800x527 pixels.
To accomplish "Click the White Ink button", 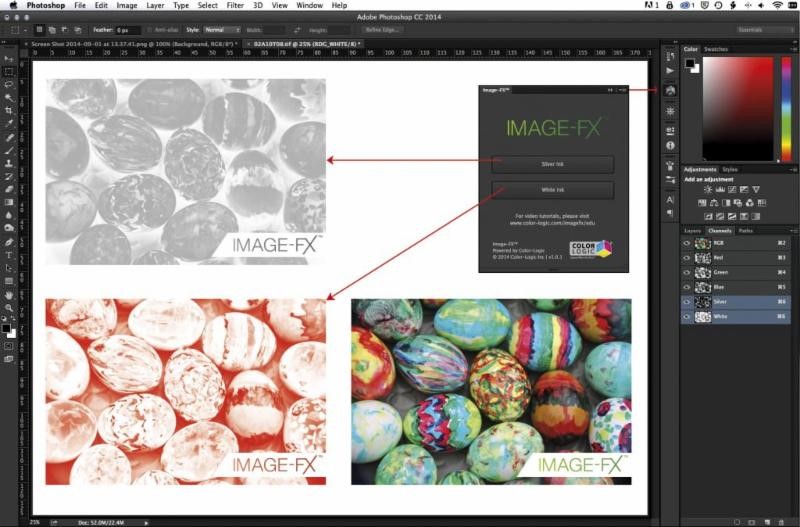I will coord(553,190).
